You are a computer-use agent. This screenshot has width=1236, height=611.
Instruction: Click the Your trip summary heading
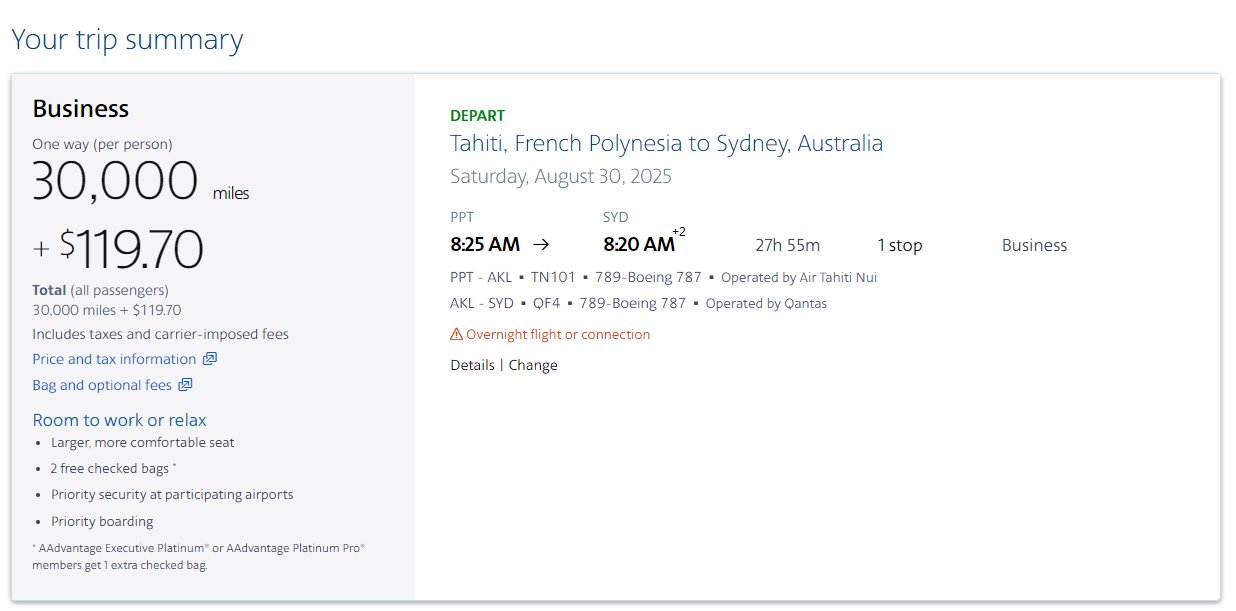[x=127, y=40]
